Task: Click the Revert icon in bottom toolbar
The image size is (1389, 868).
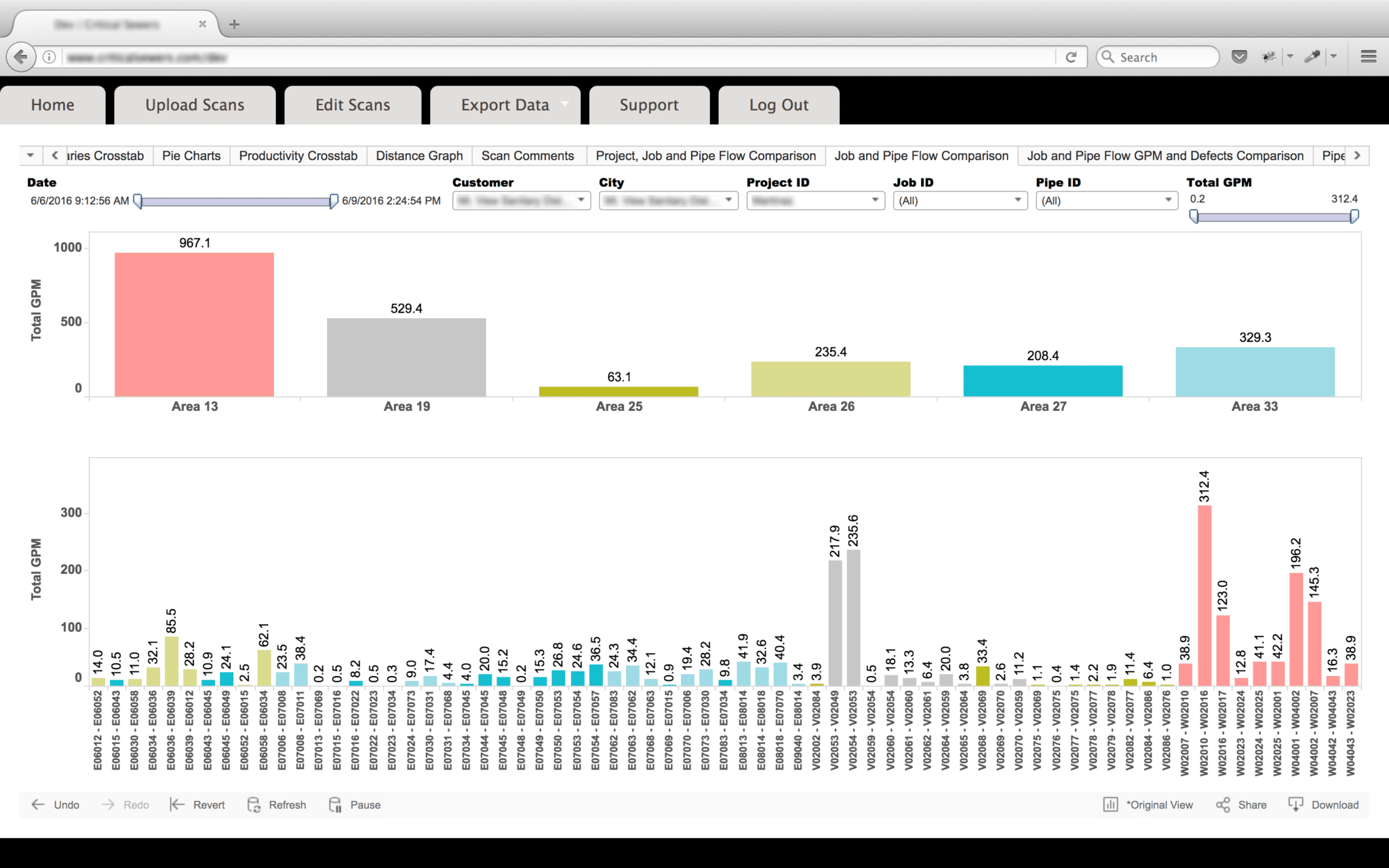Action: click(177, 804)
